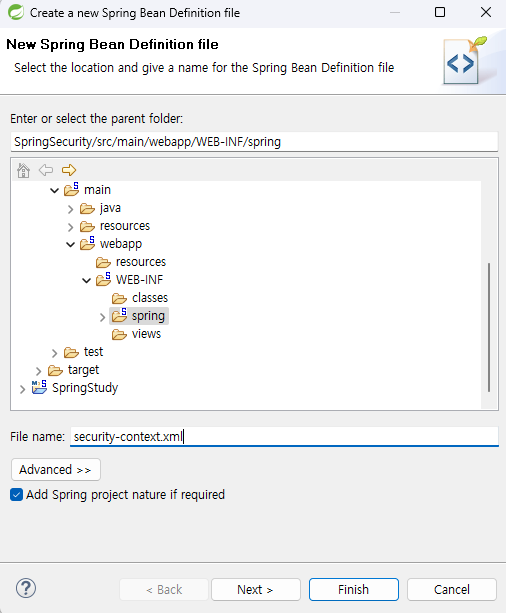Select the java folder label
The height and width of the screenshot is (613, 506).
[110, 208]
